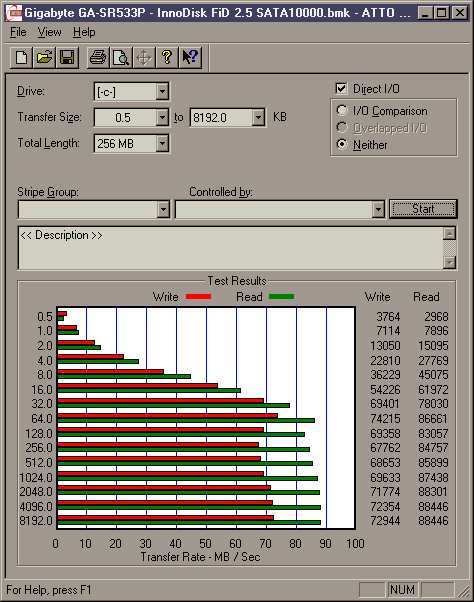Click read value 86661 for 64.0 KB
474x602 pixels.
point(433,419)
